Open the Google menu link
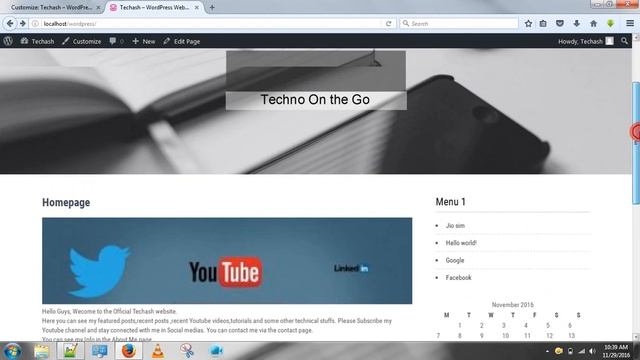 (455, 260)
